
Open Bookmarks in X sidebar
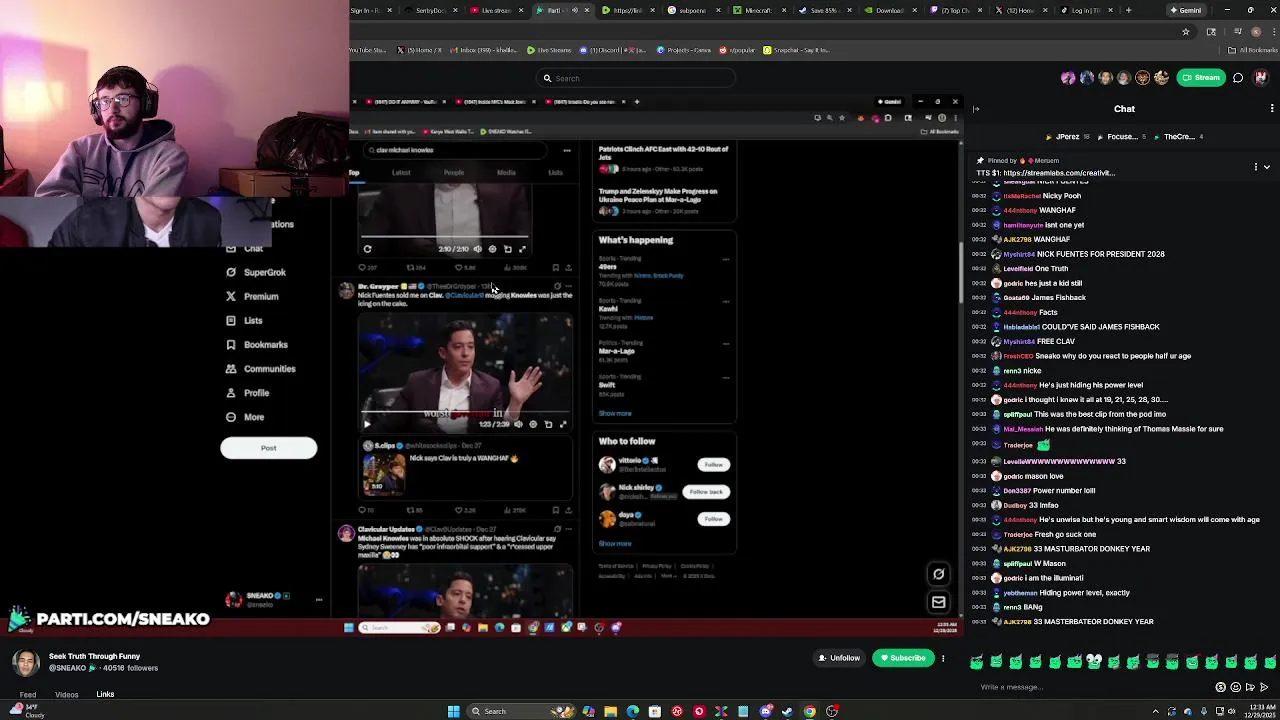[x=257, y=345]
